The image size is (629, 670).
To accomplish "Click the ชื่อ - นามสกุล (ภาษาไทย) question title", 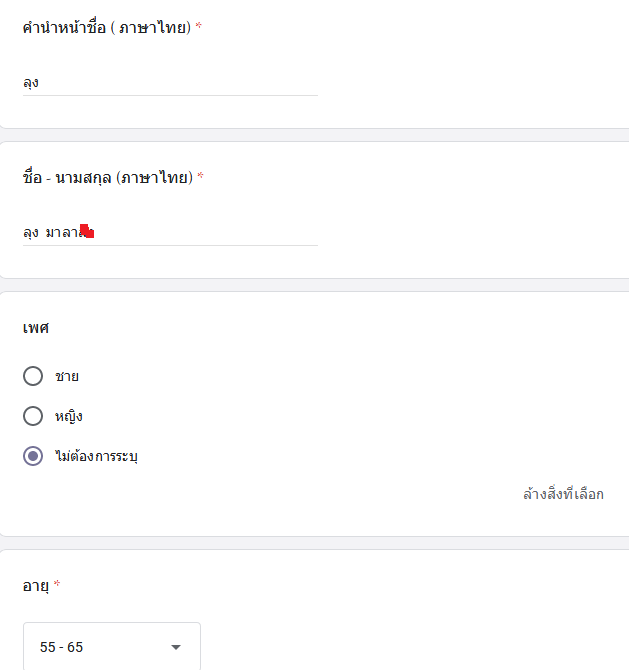I will (x=107, y=177).
